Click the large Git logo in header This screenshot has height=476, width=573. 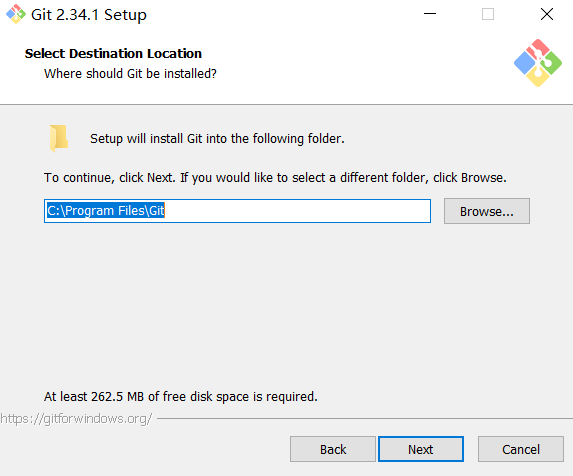[x=538, y=63]
